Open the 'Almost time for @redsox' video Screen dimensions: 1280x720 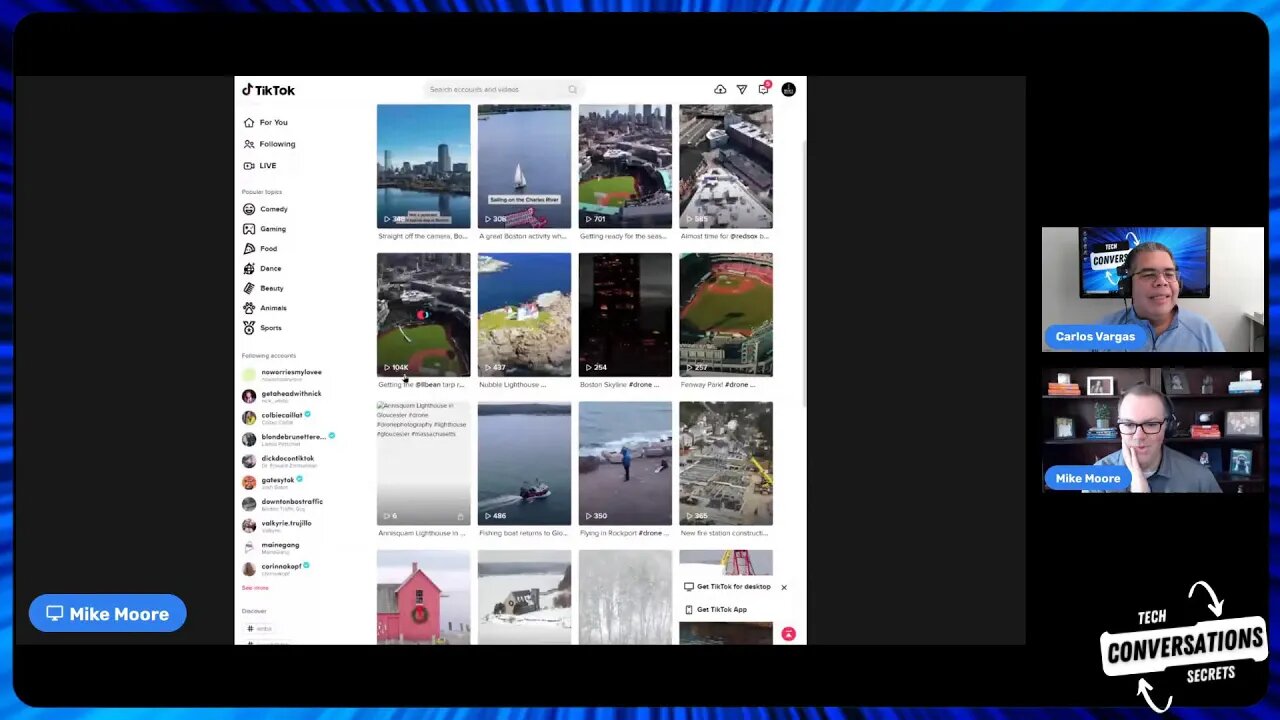point(726,166)
